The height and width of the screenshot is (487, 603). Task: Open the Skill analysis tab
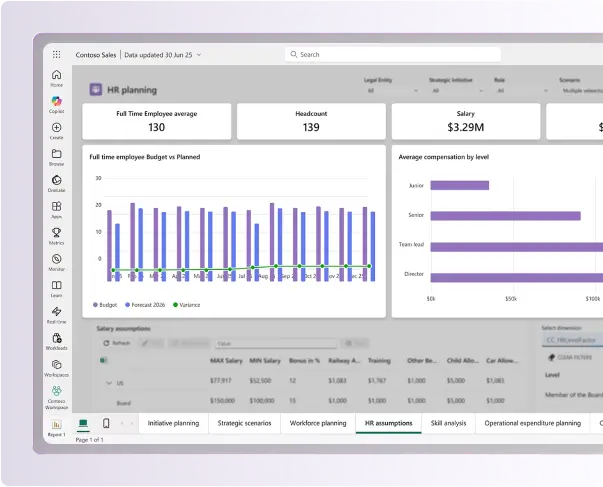(448, 423)
